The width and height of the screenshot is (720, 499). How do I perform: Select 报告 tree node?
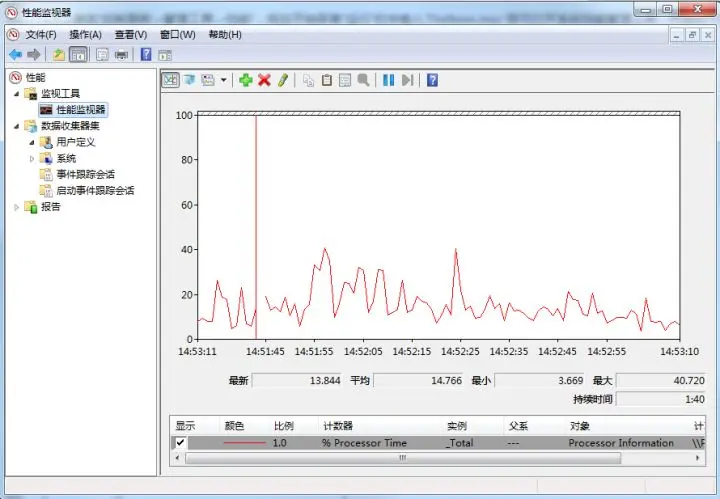click(x=51, y=207)
